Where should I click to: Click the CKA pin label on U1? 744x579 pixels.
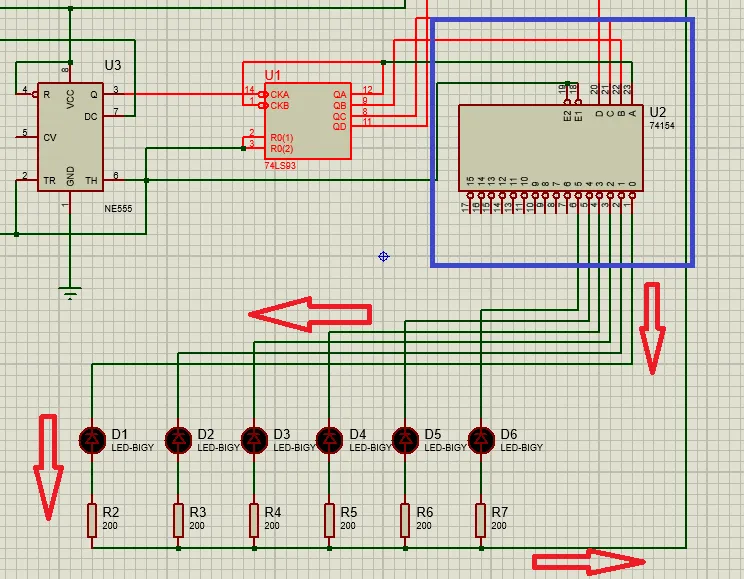click(x=279, y=94)
